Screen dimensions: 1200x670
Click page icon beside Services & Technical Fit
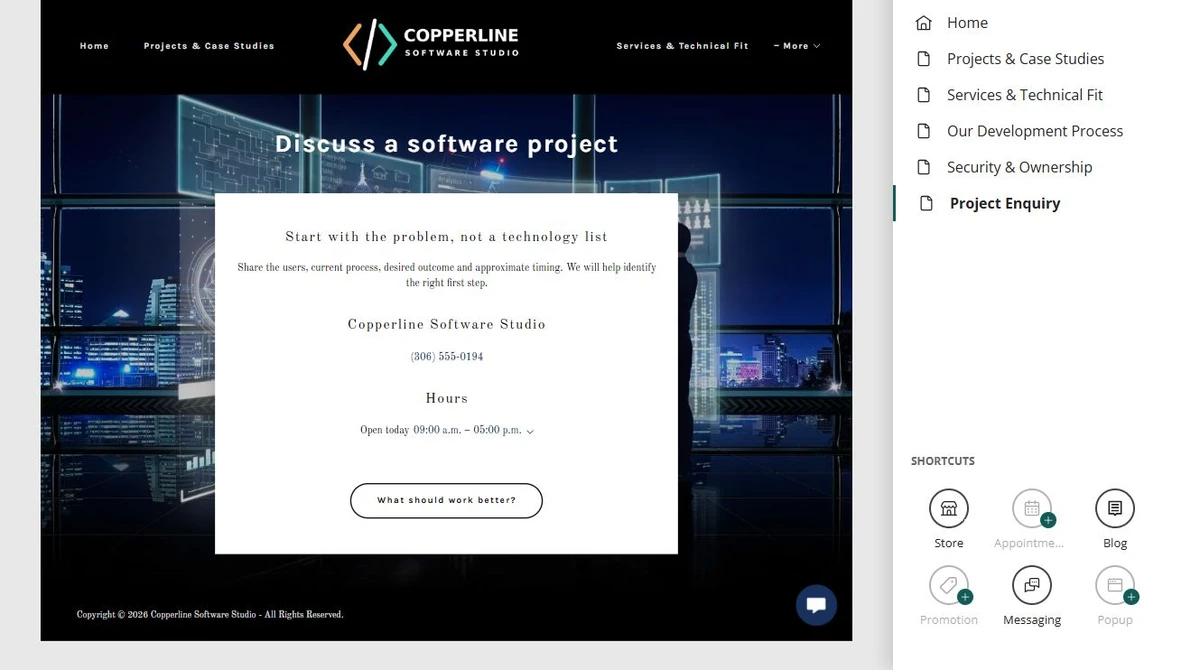pos(924,95)
